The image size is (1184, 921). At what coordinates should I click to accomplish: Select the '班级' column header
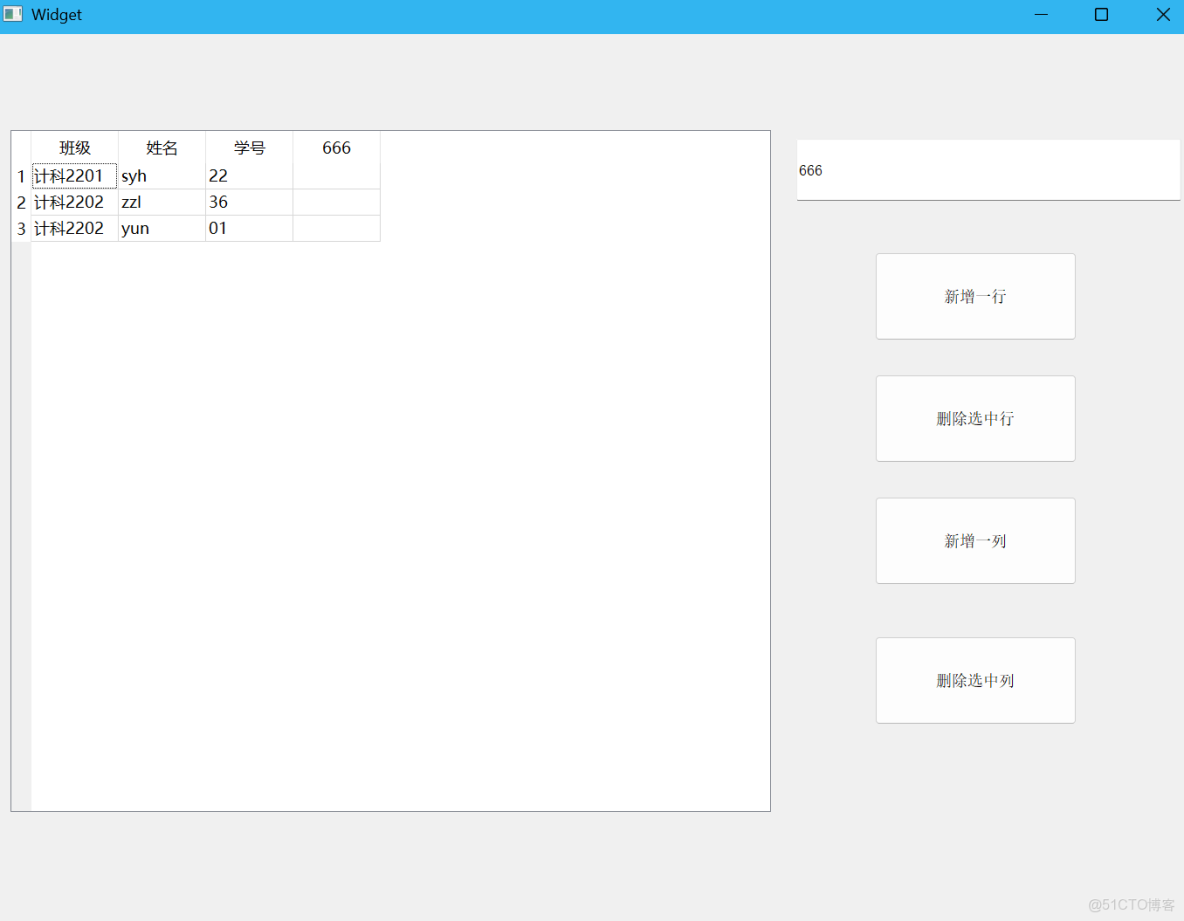[74, 147]
